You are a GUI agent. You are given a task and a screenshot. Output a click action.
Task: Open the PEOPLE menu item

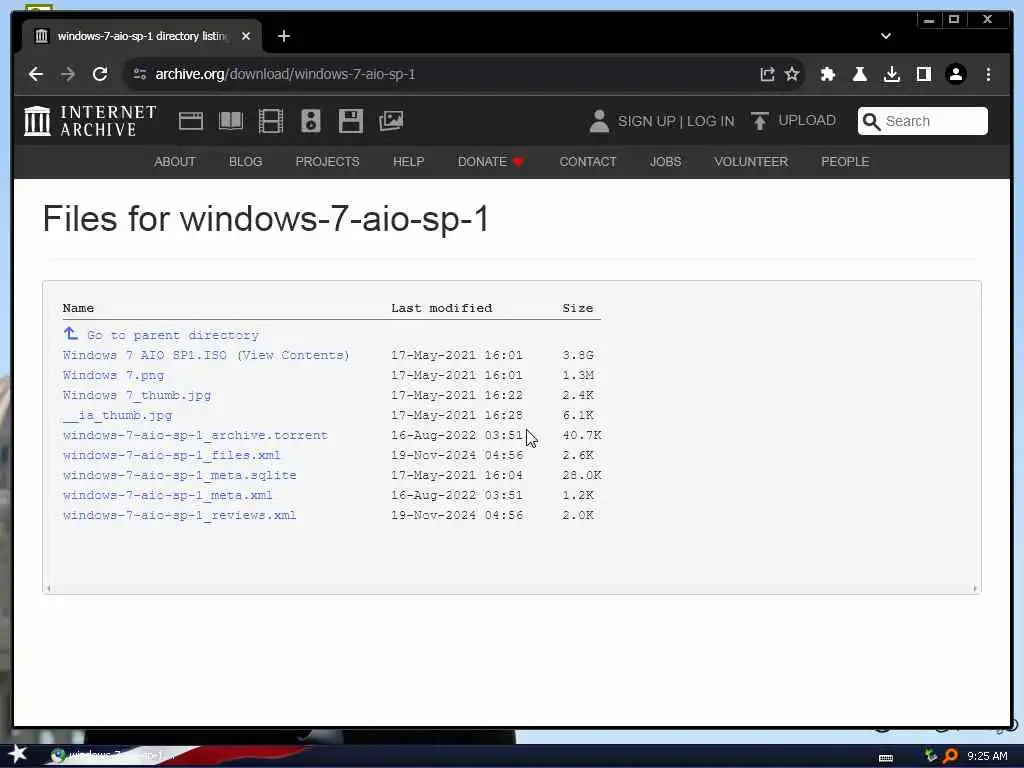point(845,161)
